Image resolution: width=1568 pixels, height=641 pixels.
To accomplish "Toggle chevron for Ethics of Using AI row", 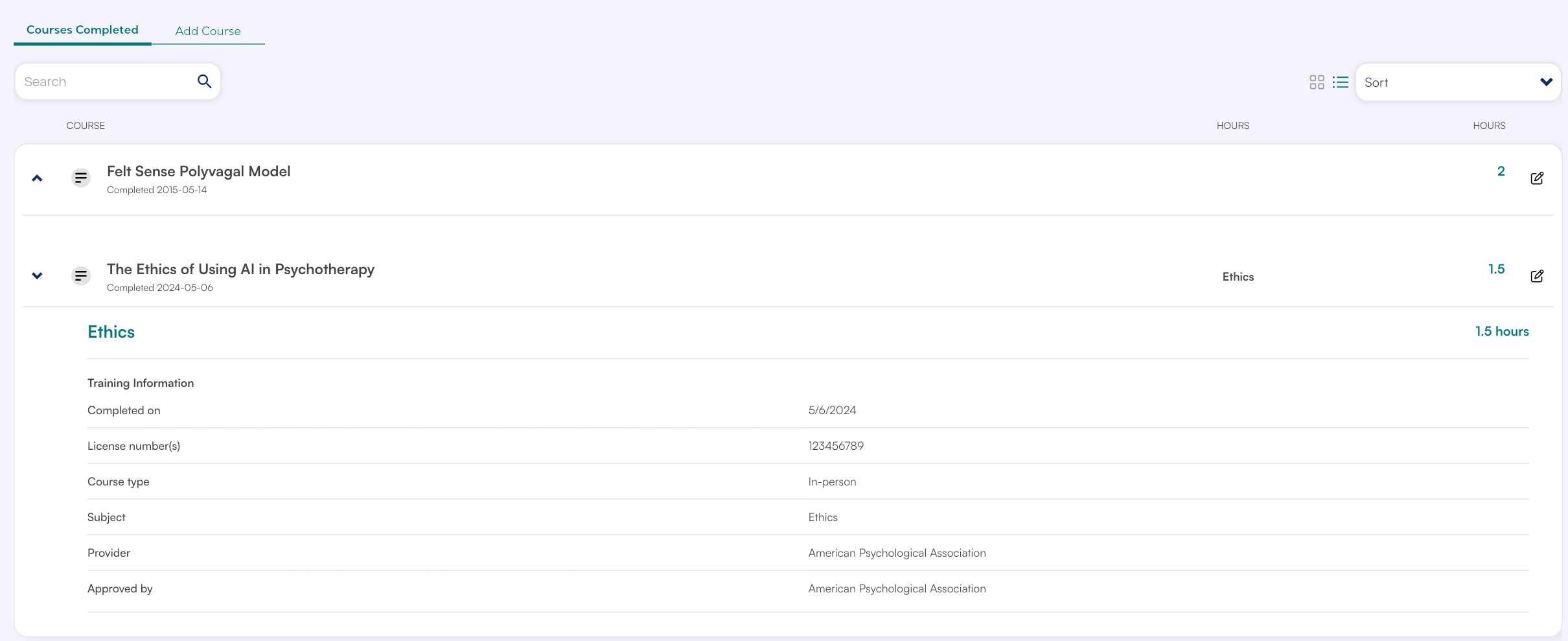I will tap(38, 276).
